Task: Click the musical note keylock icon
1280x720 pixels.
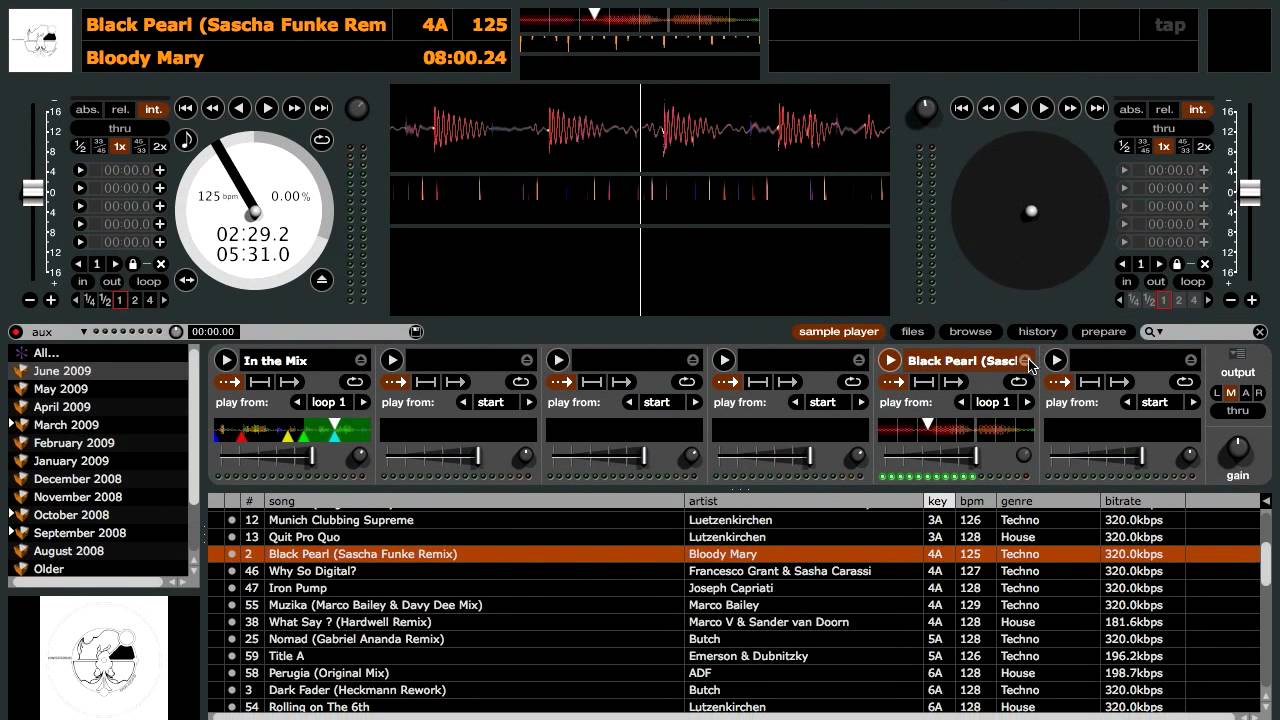Action: click(186, 140)
